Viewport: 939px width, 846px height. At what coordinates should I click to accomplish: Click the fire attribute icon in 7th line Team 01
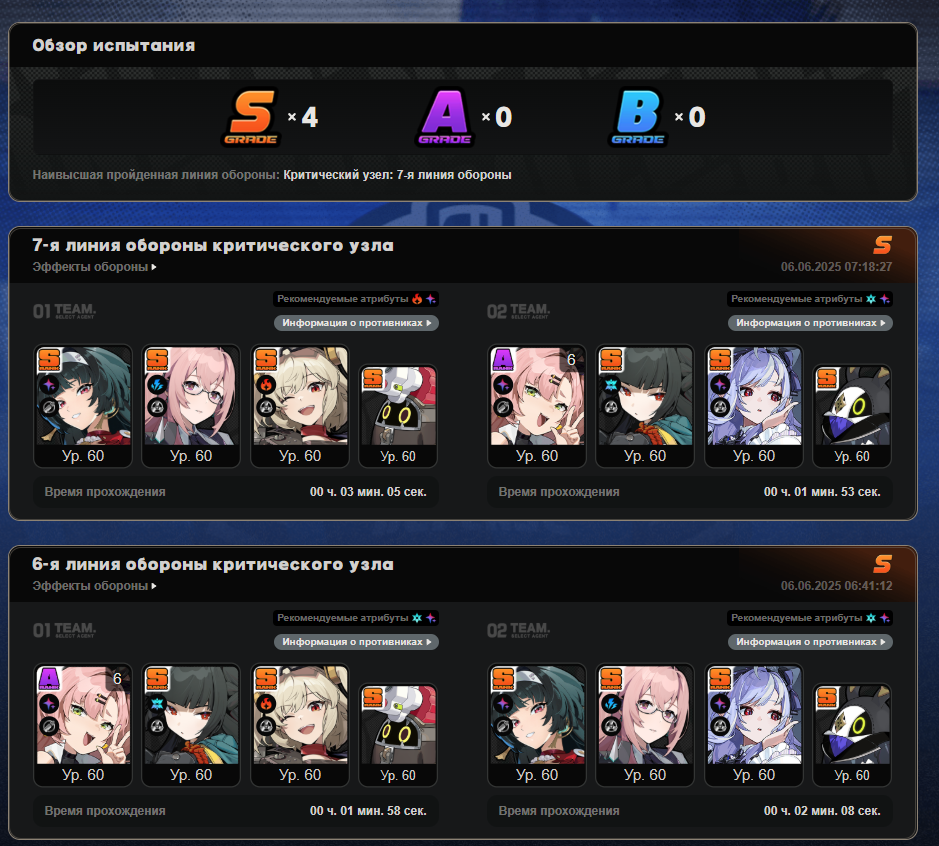(417, 299)
